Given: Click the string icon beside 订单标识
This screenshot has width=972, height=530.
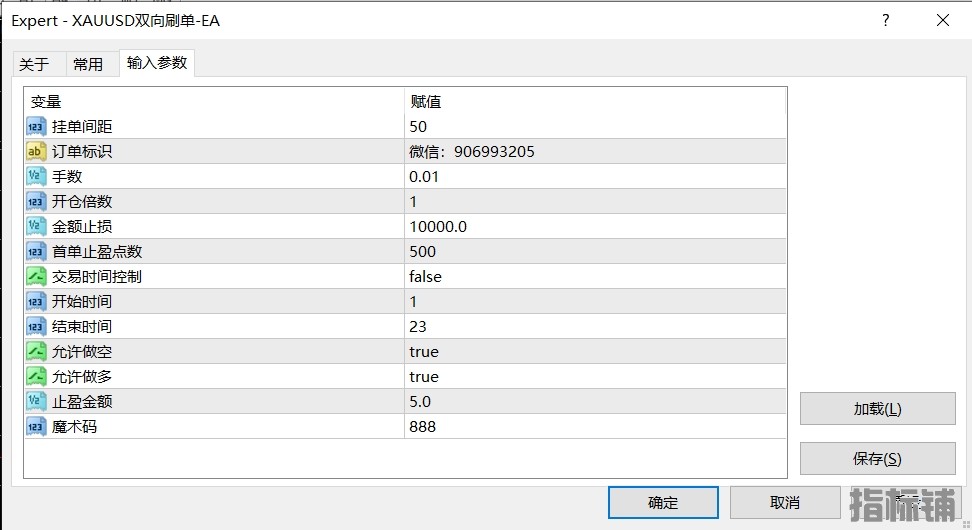Looking at the screenshot, I should click(36, 151).
